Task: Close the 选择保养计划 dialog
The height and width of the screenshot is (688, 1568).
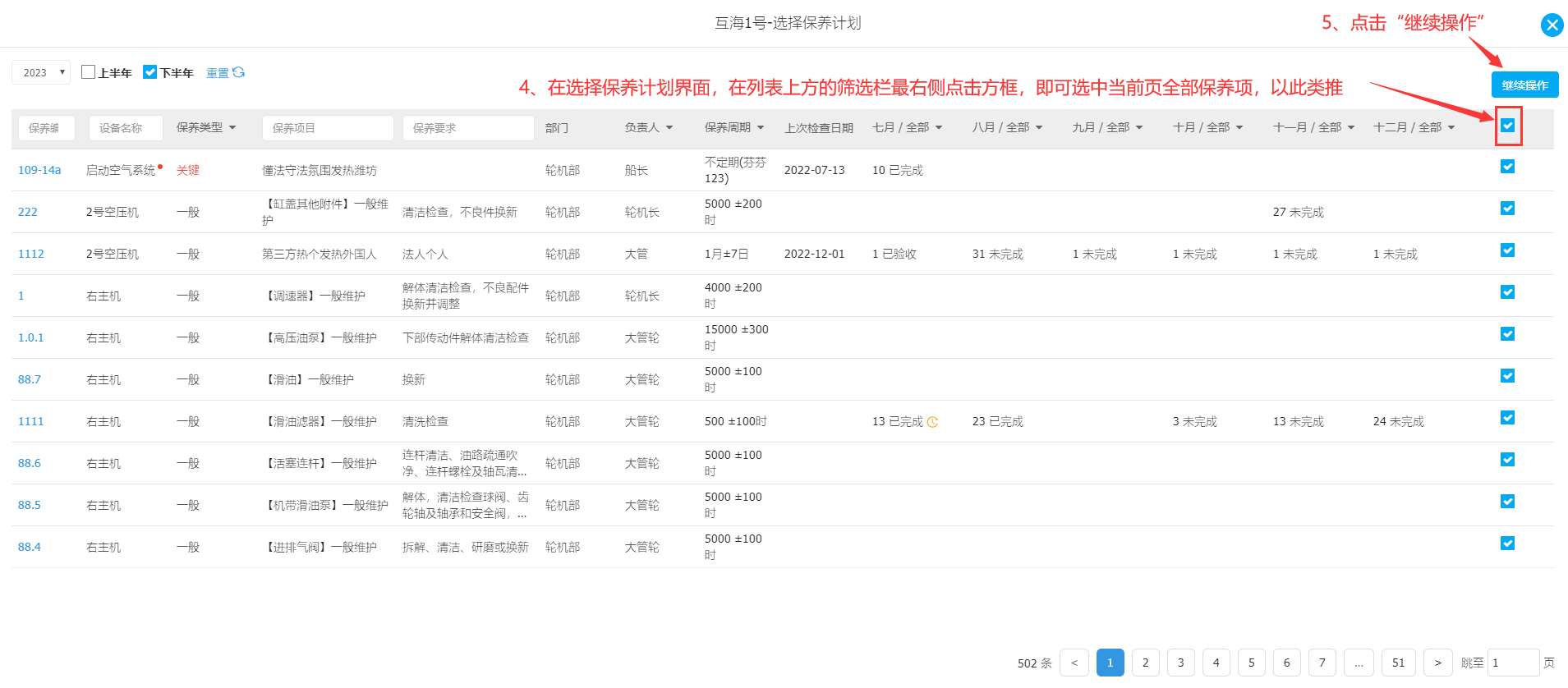Action: pyautogui.click(x=1552, y=25)
